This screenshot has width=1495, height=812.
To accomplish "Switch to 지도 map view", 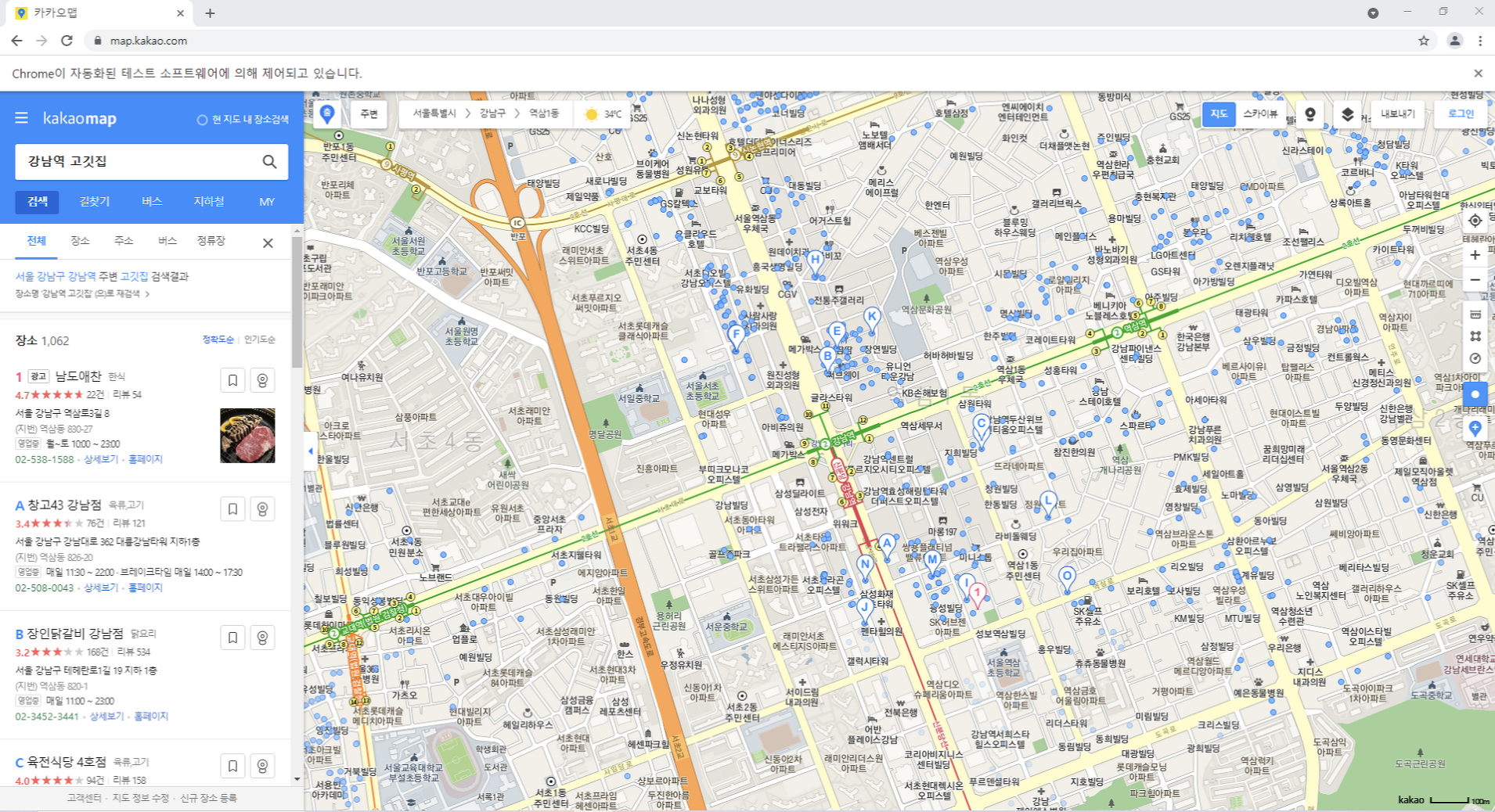I will [x=1219, y=114].
